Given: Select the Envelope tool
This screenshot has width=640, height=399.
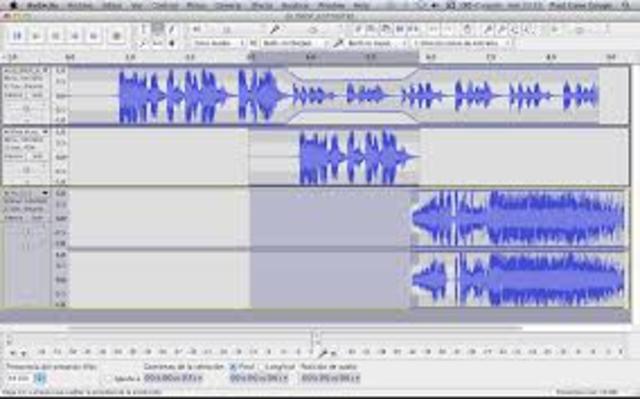Looking at the screenshot, I should pyautogui.click(x=158, y=29).
